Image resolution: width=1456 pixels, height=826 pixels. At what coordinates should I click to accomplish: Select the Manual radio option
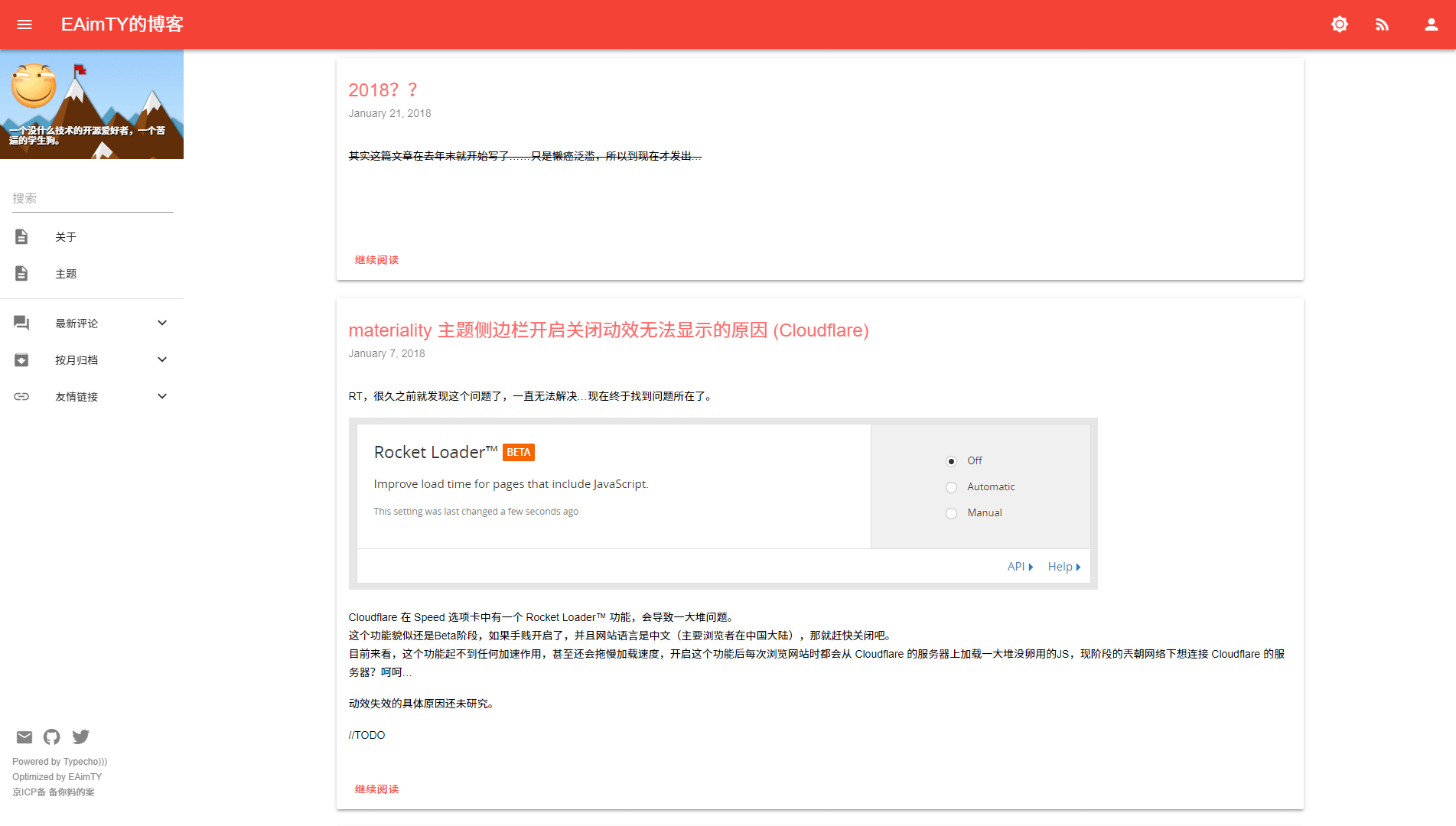coord(951,513)
